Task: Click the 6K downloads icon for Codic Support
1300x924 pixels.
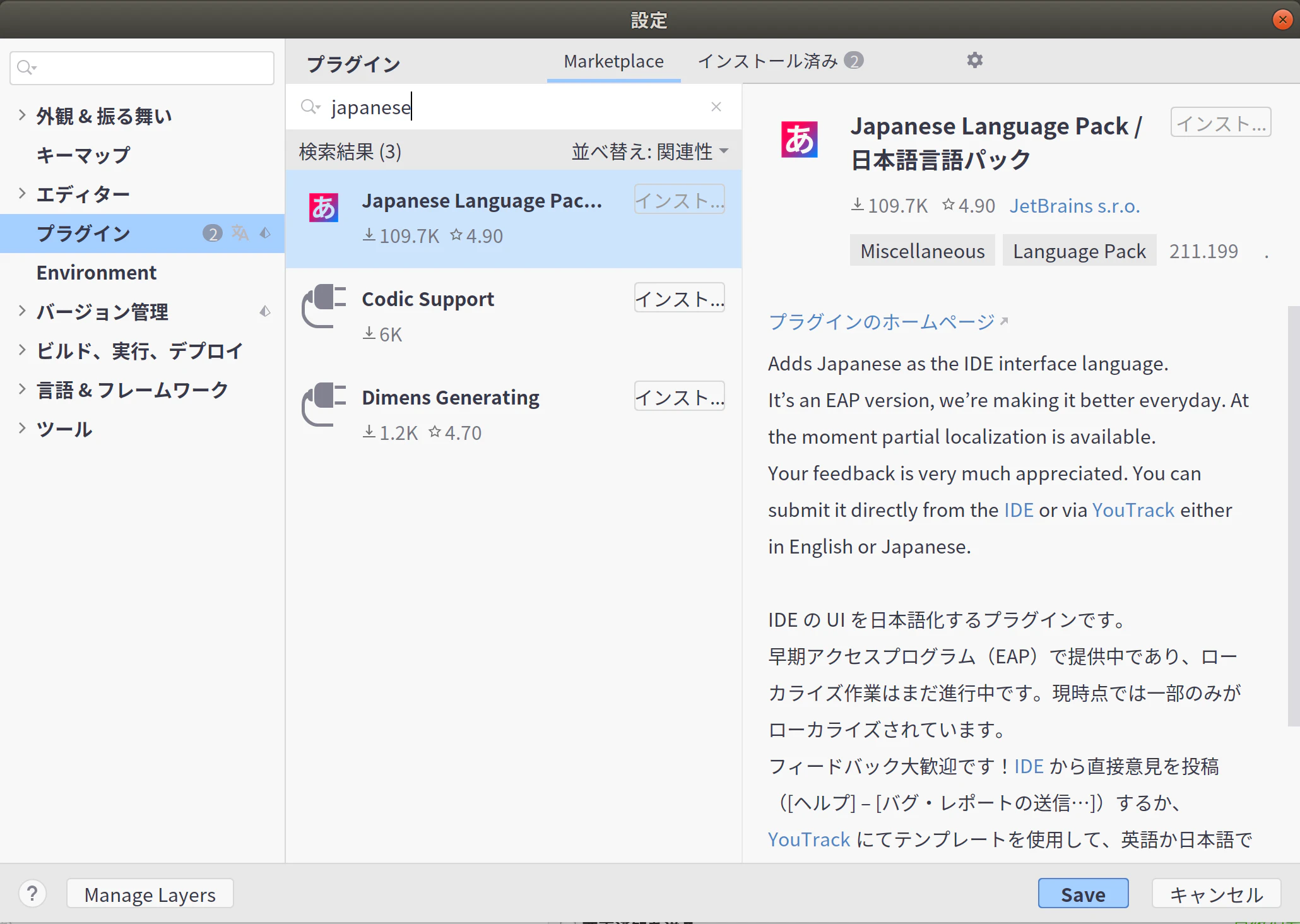Action: tap(369, 333)
